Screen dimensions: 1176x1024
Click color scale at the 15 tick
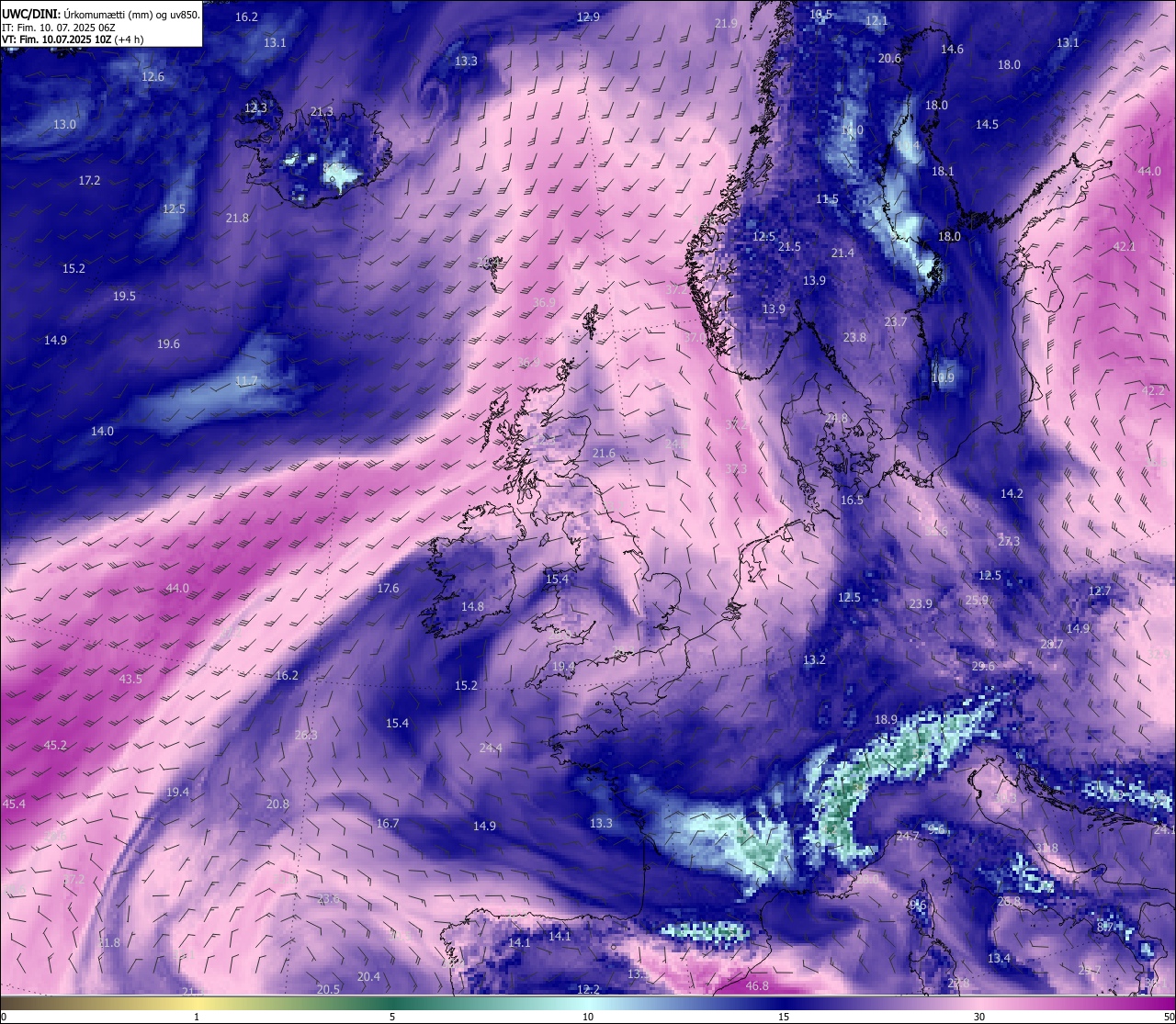point(784,1016)
